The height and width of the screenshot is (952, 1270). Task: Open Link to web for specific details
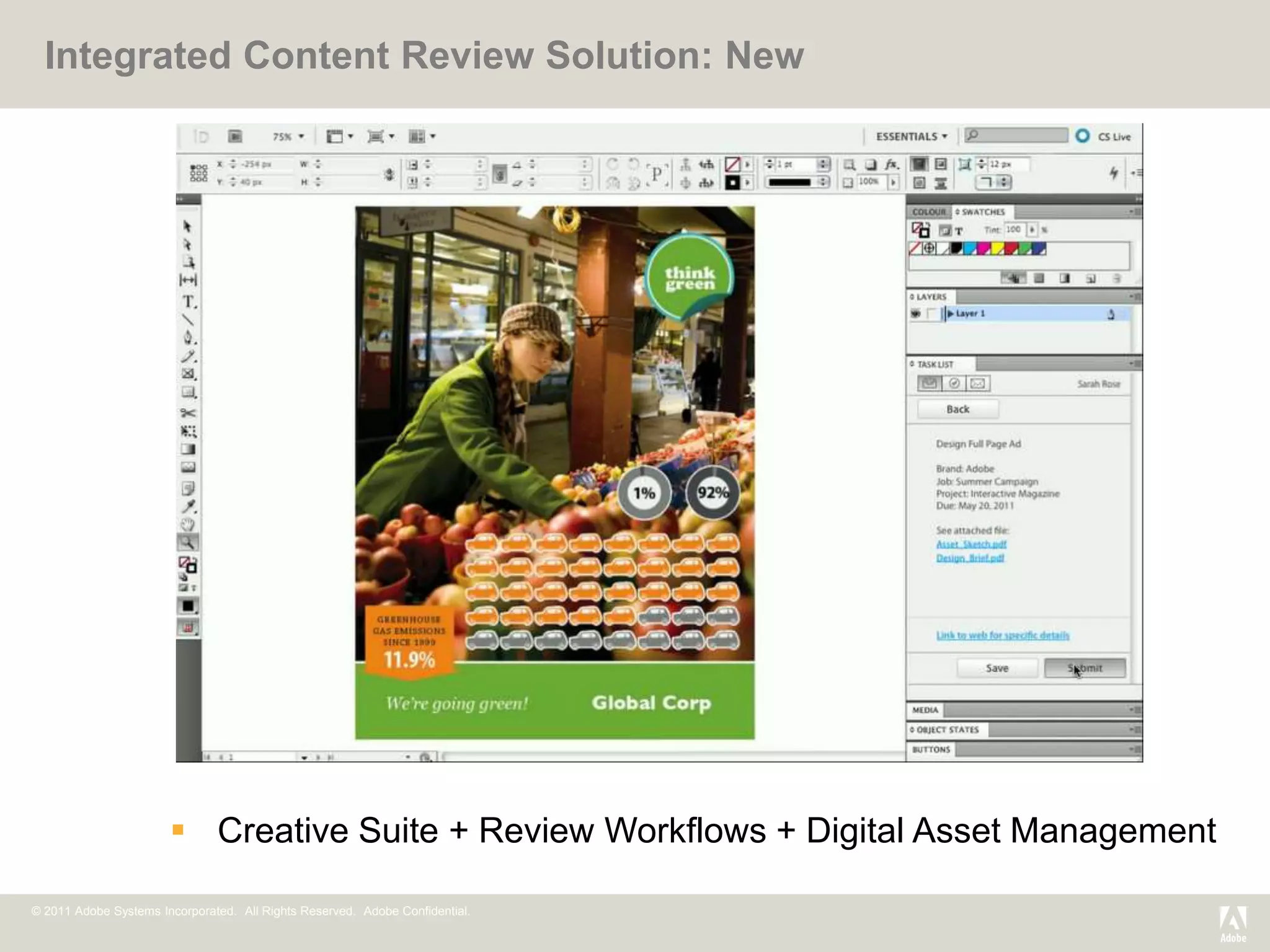coord(1003,635)
